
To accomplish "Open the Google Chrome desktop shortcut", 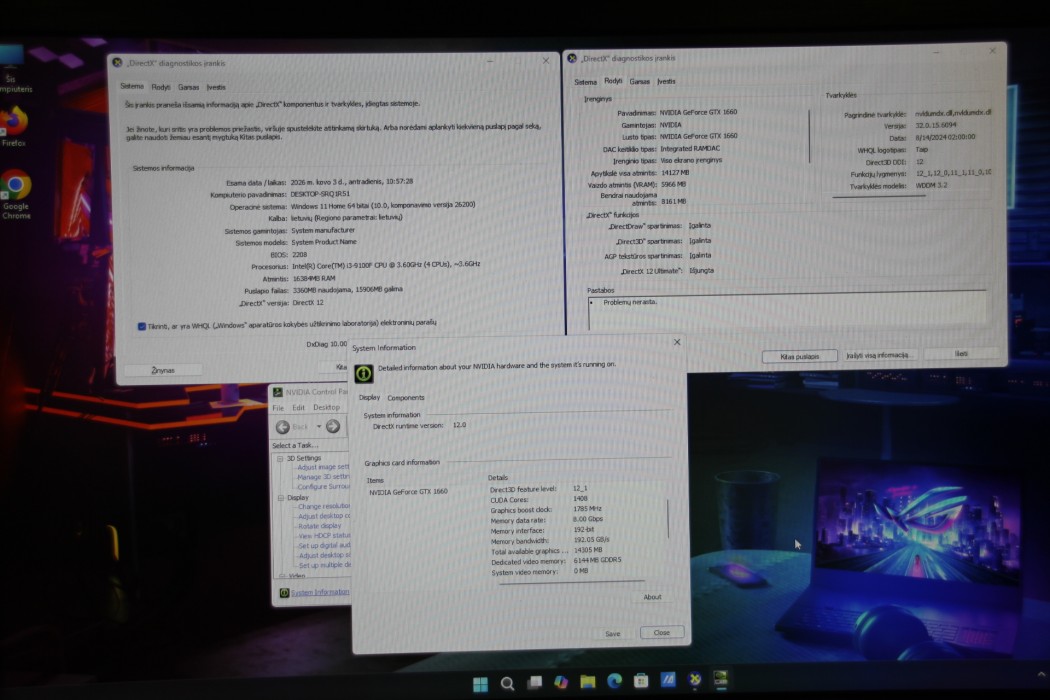I will point(16,189).
